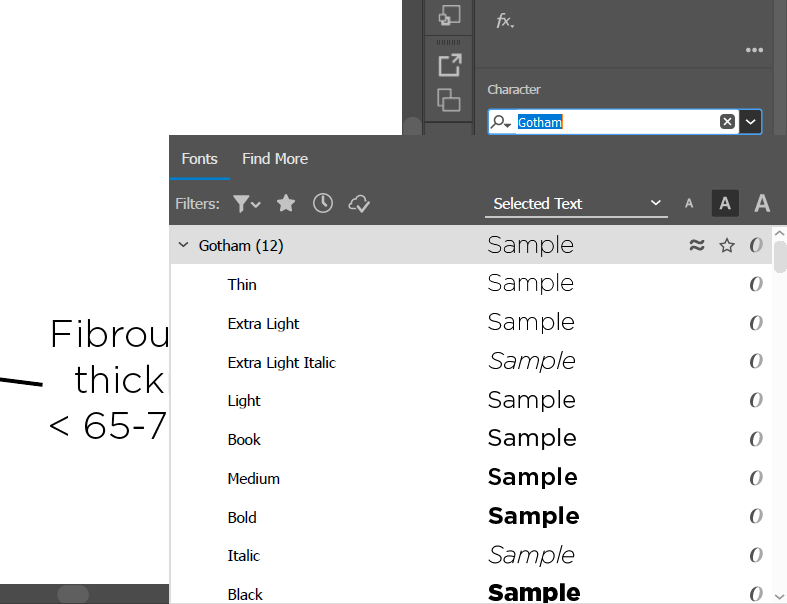This screenshot has height=604, width=787.
Task: Select medium sample text size A
Action: coord(725,203)
